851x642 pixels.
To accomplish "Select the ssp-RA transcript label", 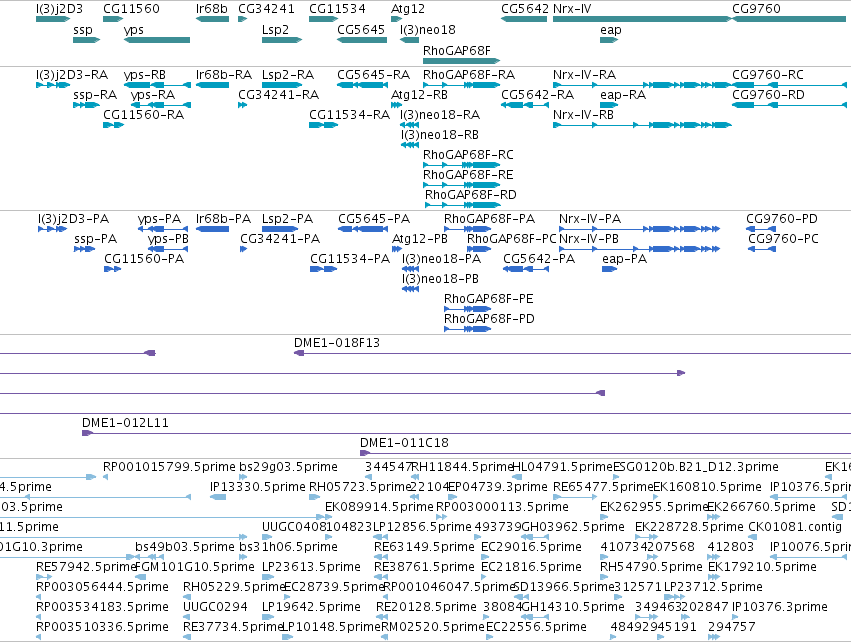I will click(x=95, y=95).
